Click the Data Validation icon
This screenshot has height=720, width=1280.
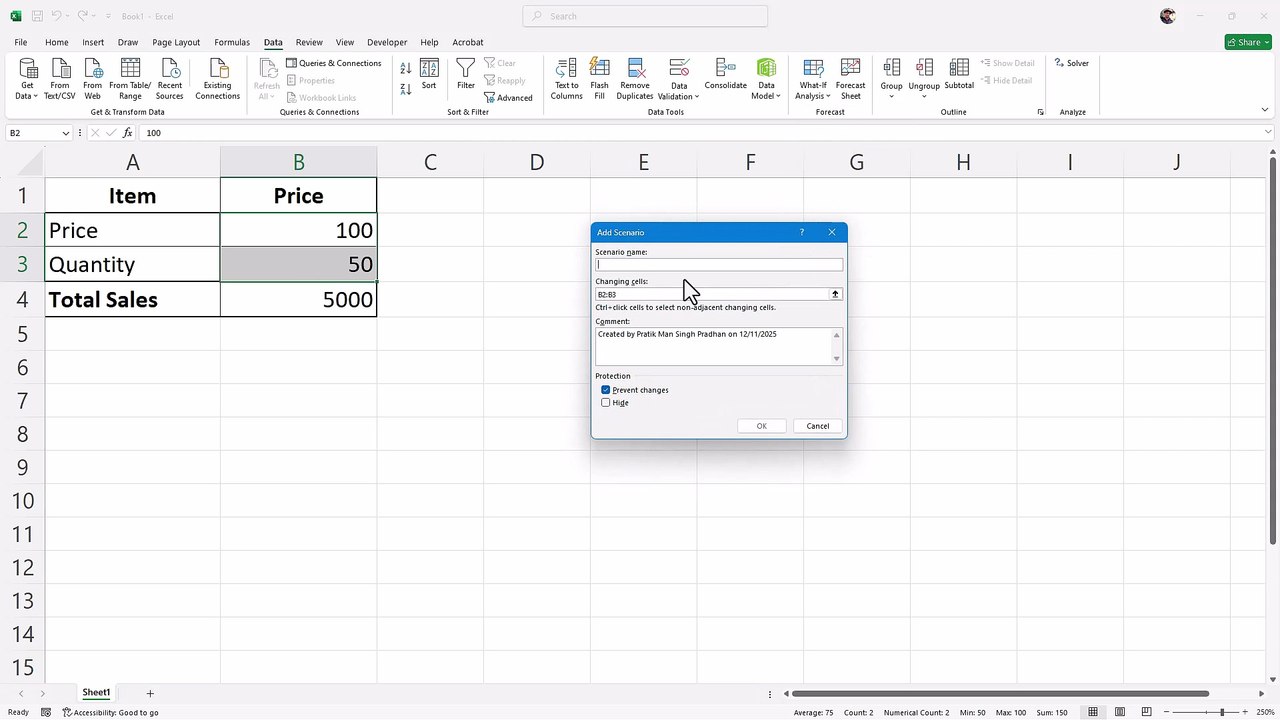click(x=679, y=68)
